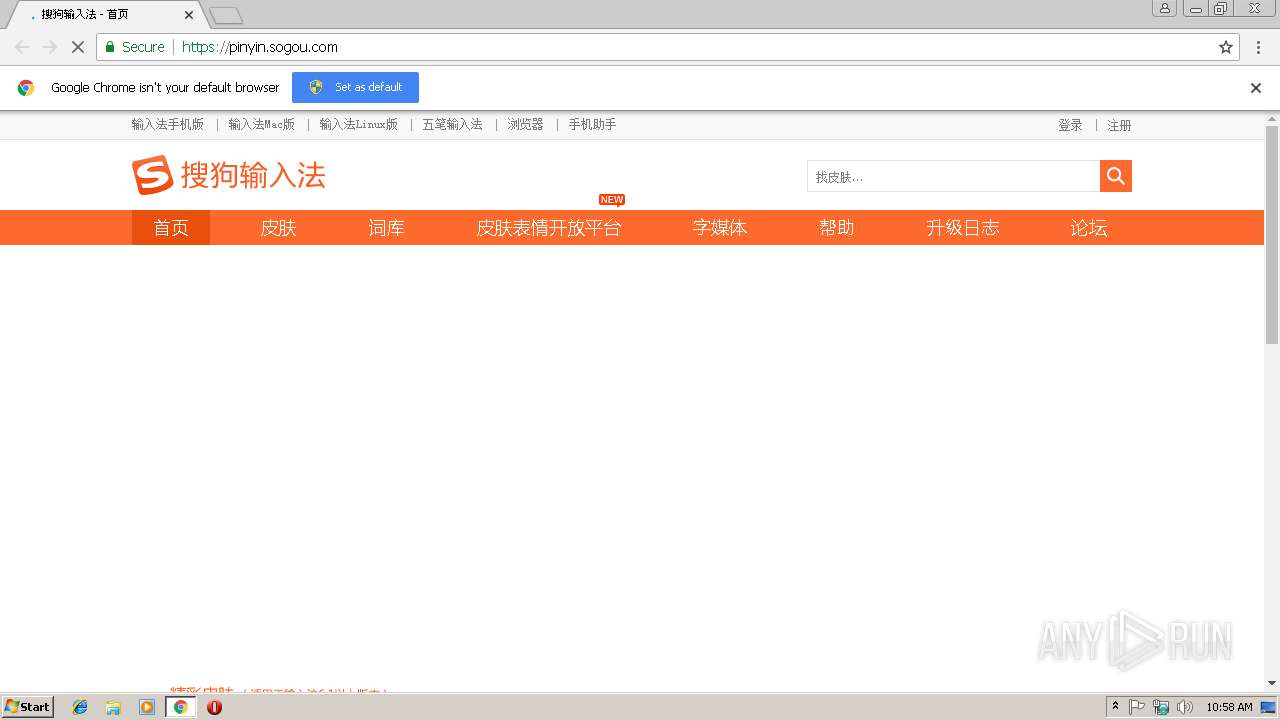Open the 帮助 navigation tab

837,228
